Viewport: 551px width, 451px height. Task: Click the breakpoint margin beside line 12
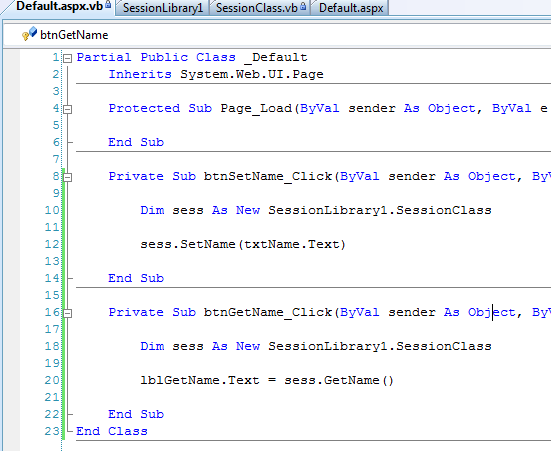pyautogui.click(x=11, y=244)
